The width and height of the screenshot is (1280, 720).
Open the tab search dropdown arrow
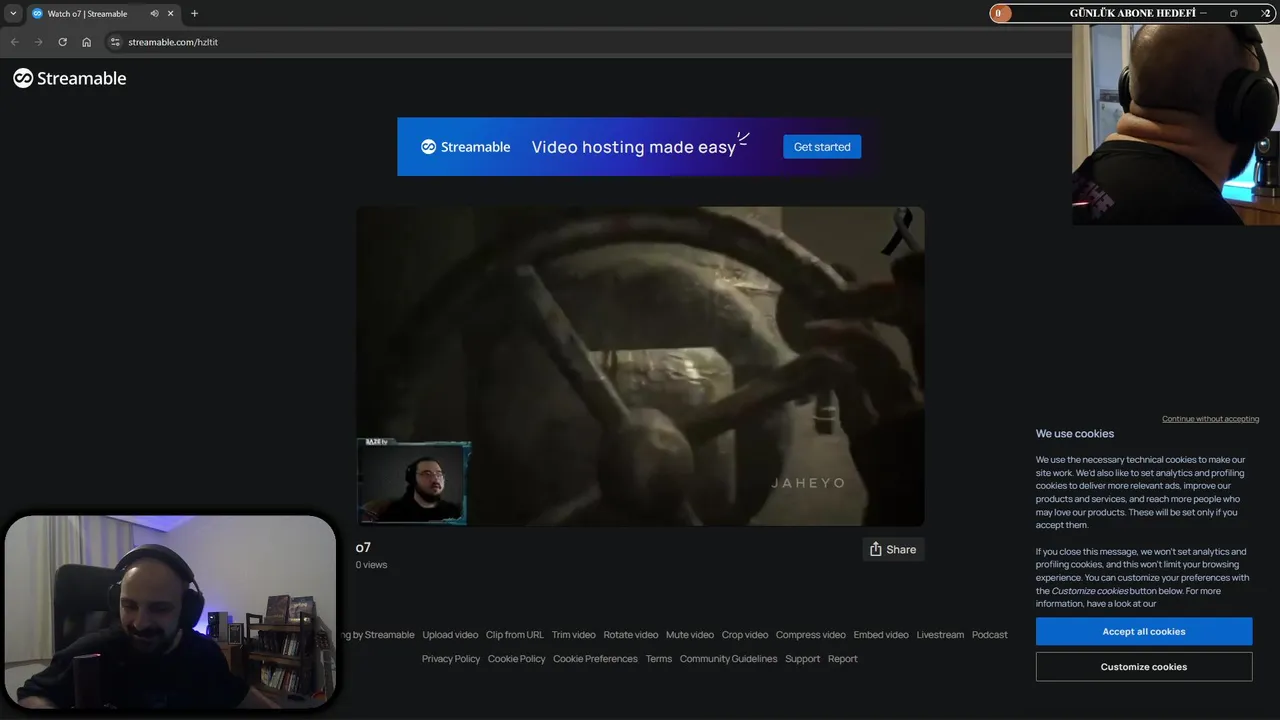tap(13, 14)
